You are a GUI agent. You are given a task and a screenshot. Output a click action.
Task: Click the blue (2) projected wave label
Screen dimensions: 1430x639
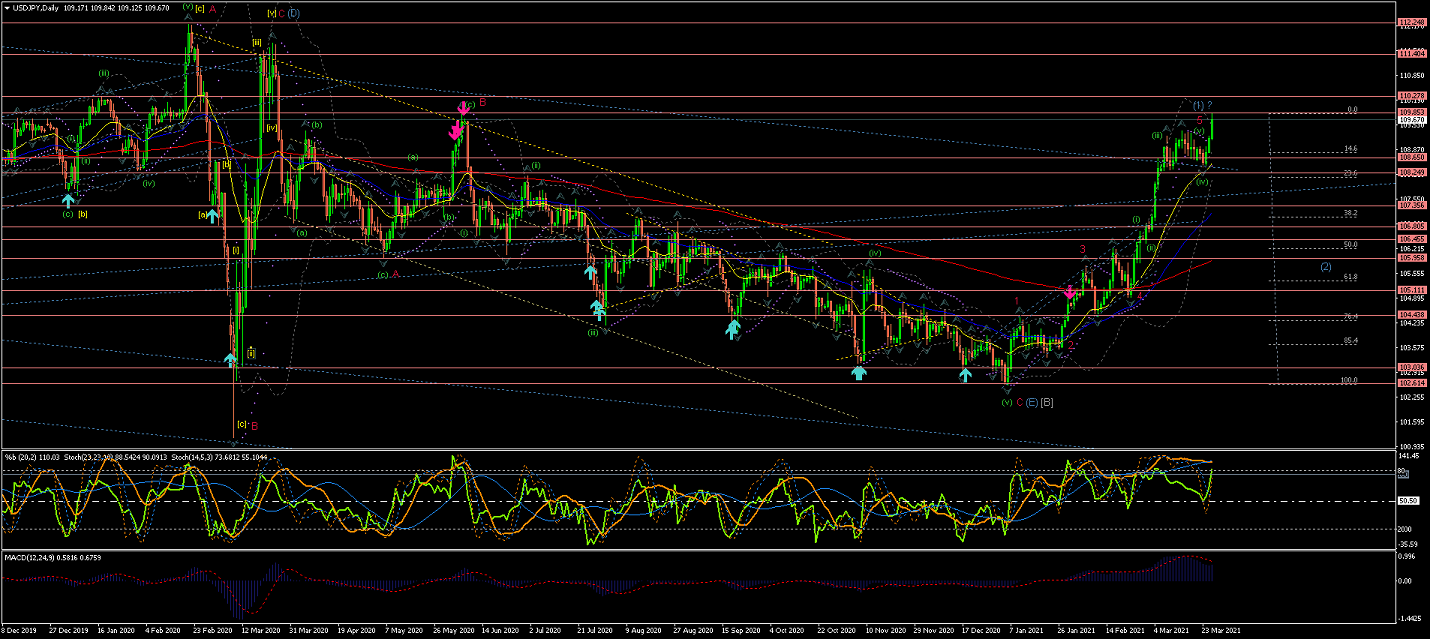click(1326, 267)
